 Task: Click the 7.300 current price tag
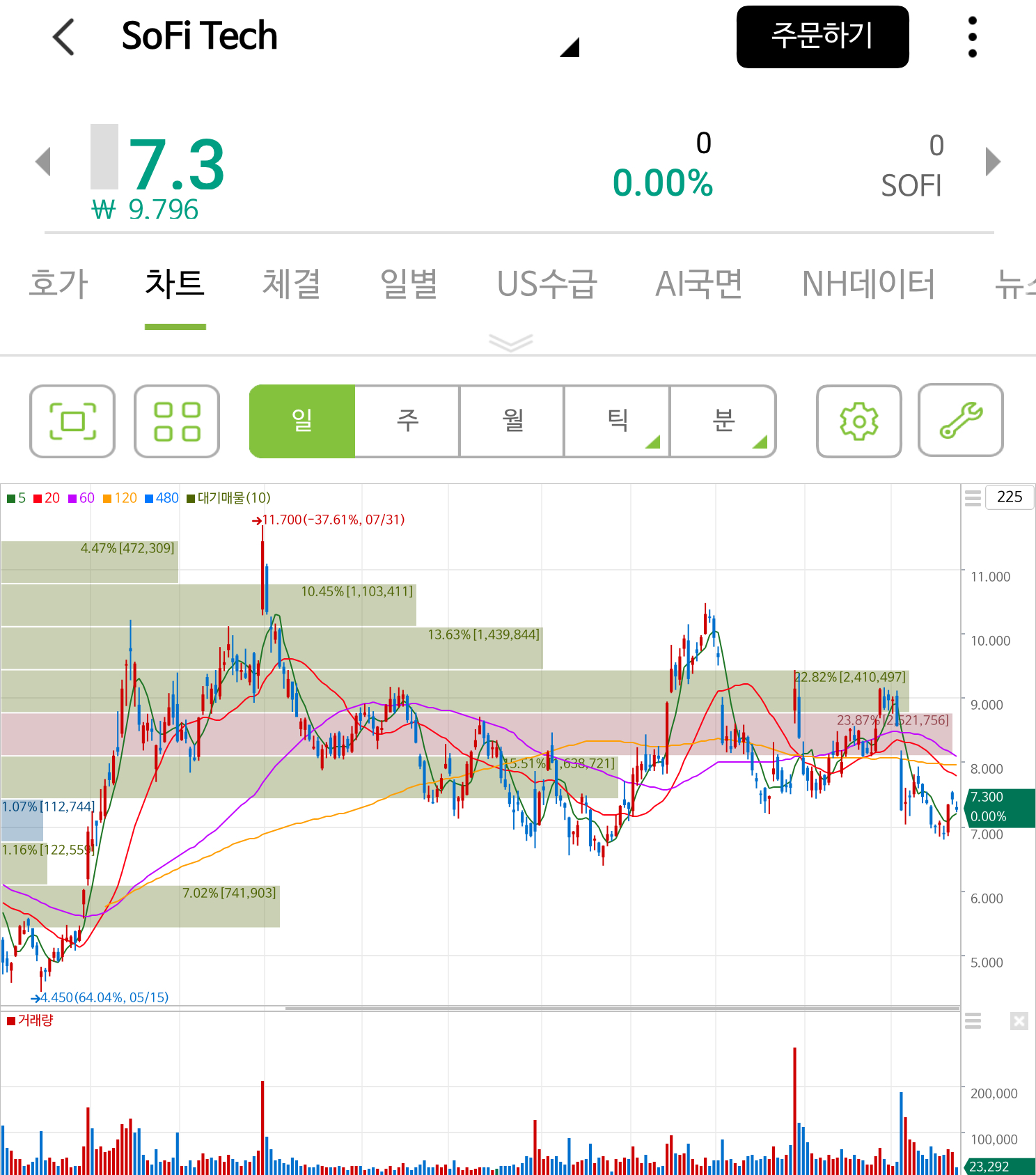click(x=1000, y=807)
